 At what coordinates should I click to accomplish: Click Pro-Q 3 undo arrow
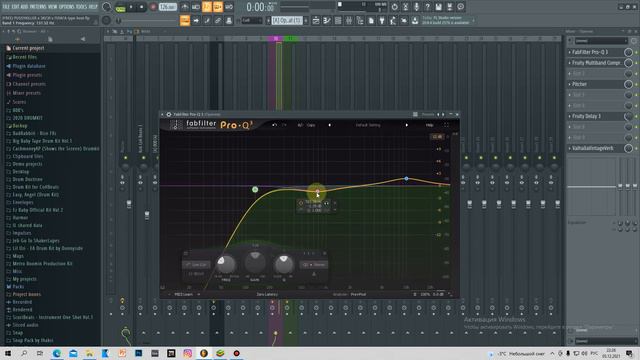pyautogui.click(x=275, y=125)
